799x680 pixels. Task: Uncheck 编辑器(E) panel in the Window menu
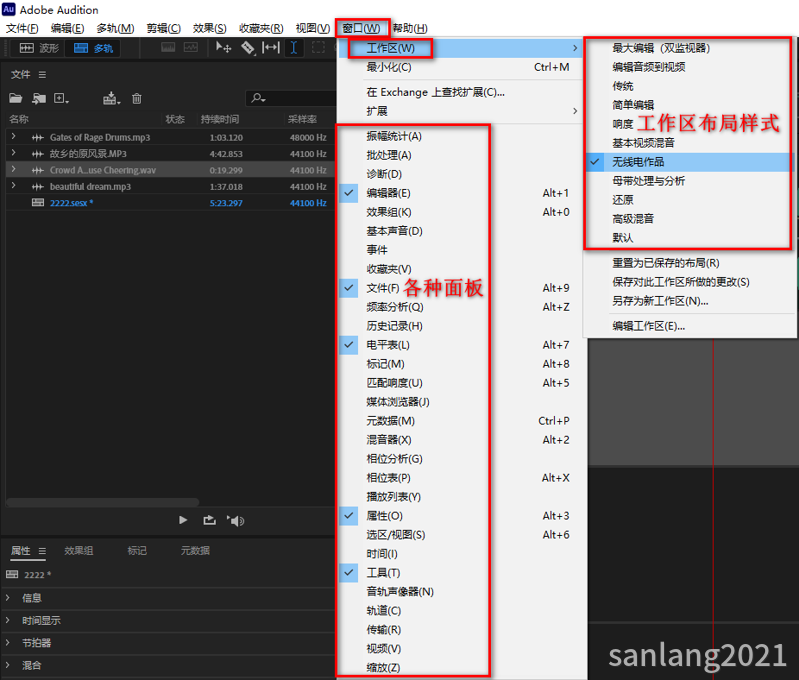(389, 193)
